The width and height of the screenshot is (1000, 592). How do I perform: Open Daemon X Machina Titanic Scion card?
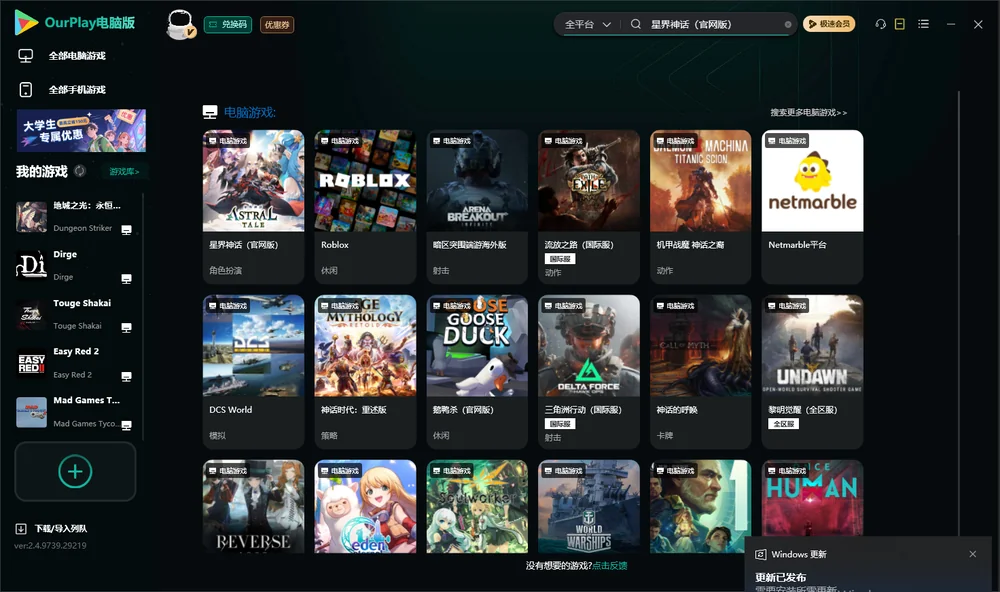tap(700, 207)
